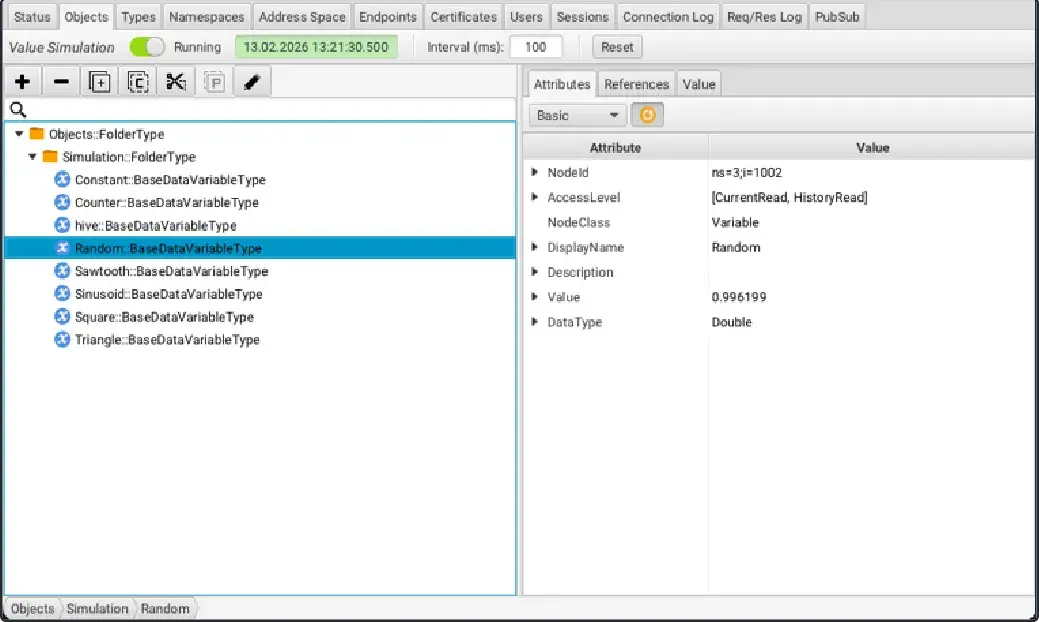Click the hive variable node icon
The image size is (1039, 622).
pos(62,225)
